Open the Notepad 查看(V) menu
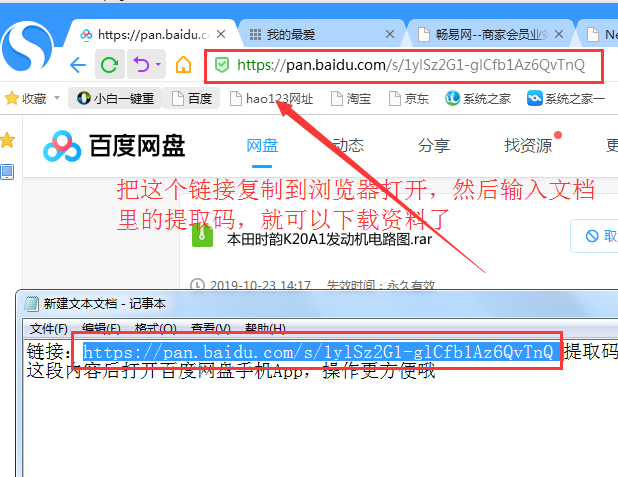Viewport: 618px width, 477px height. click(x=210, y=328)
